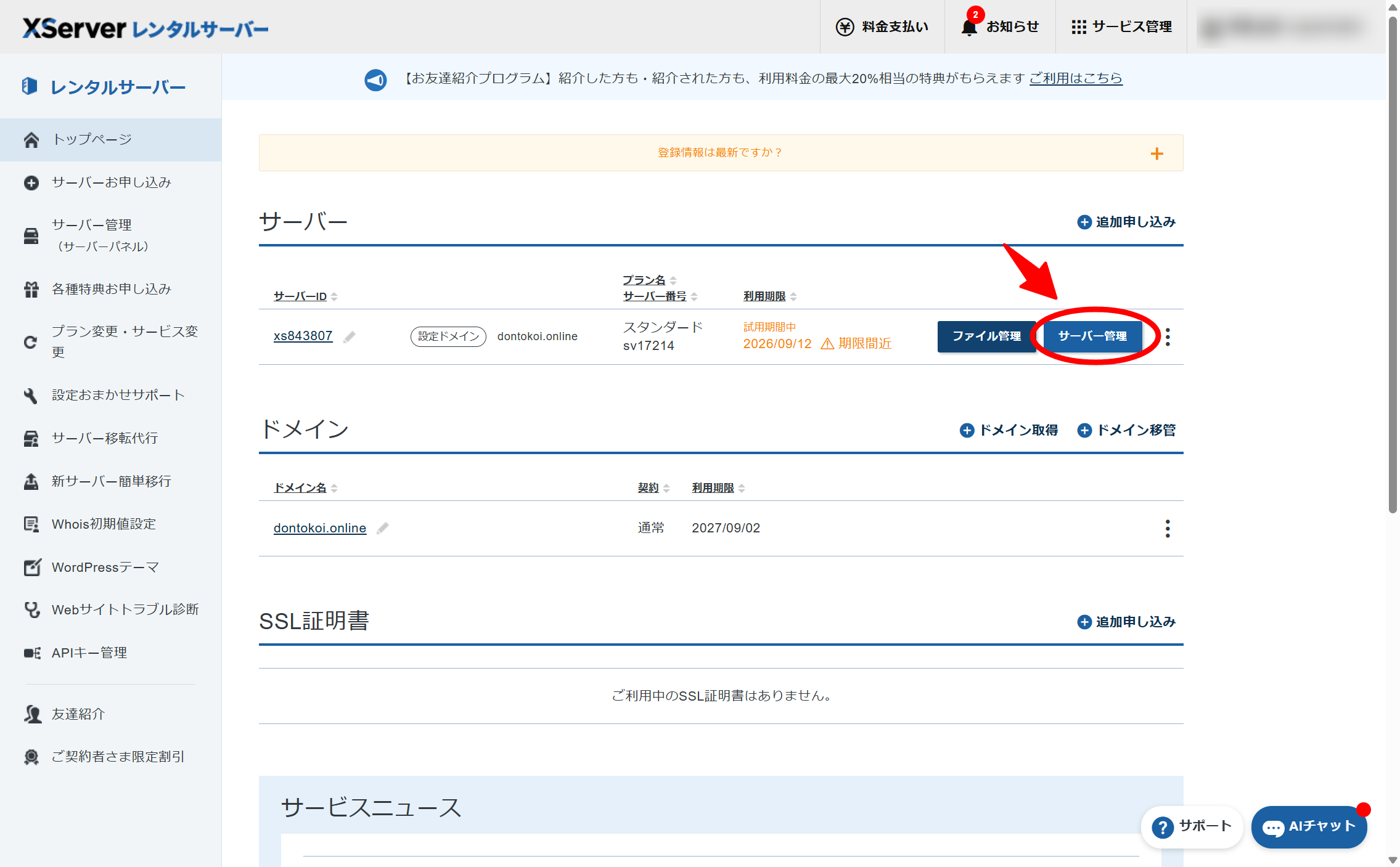This screenshot has width=1400, height=867.
Task: Sort servers by サーバー番号
Action: (660, 296)
